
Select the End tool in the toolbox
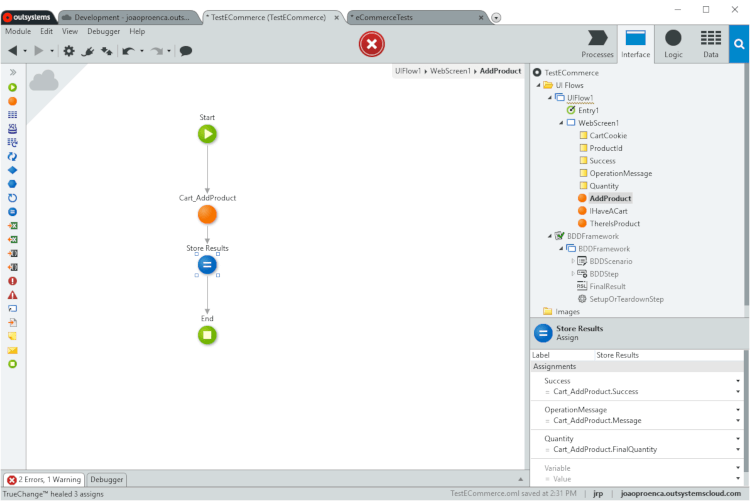tap(12, 364)
